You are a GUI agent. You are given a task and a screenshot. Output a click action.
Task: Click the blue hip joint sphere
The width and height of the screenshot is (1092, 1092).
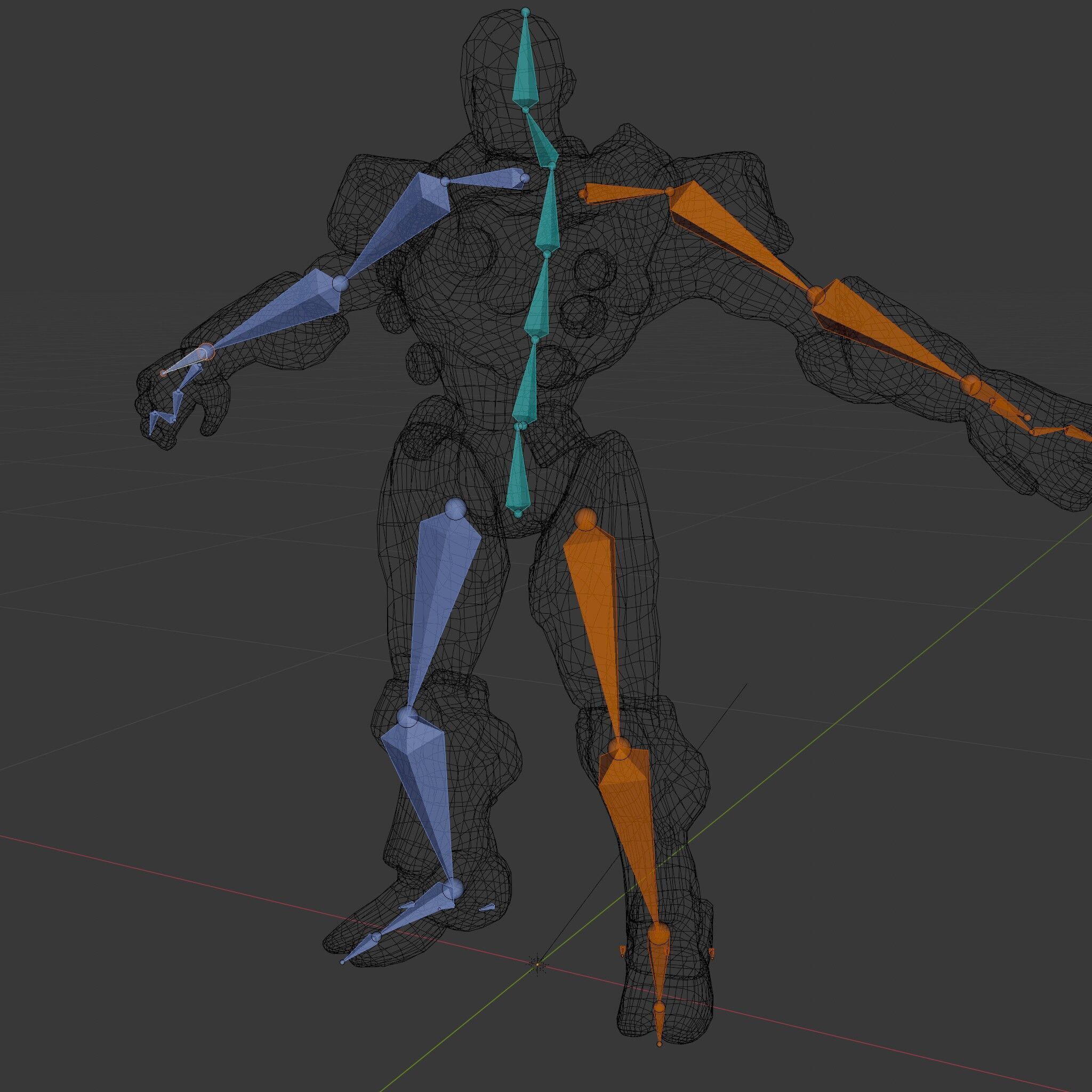tap(455, 509)
